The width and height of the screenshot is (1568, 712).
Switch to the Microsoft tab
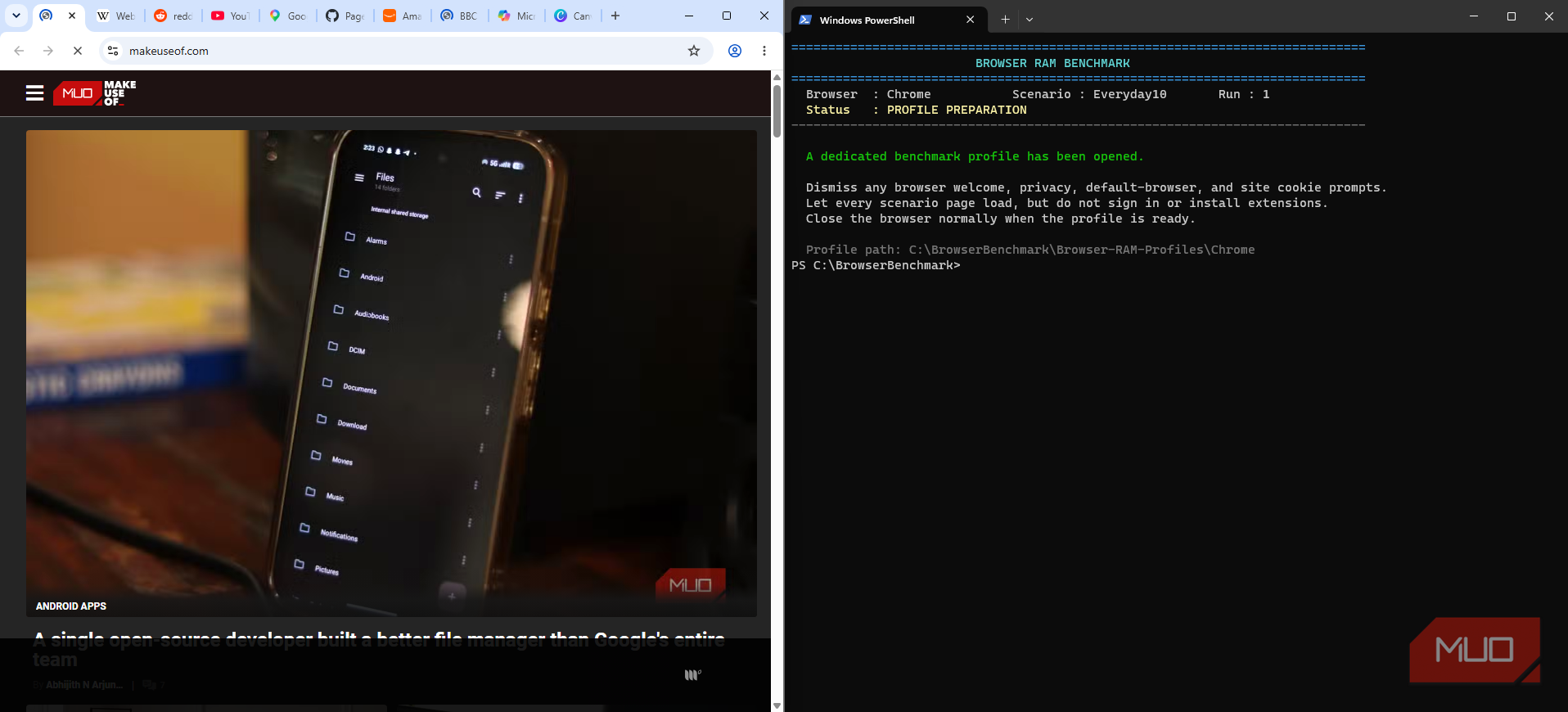tap(516, 16)
